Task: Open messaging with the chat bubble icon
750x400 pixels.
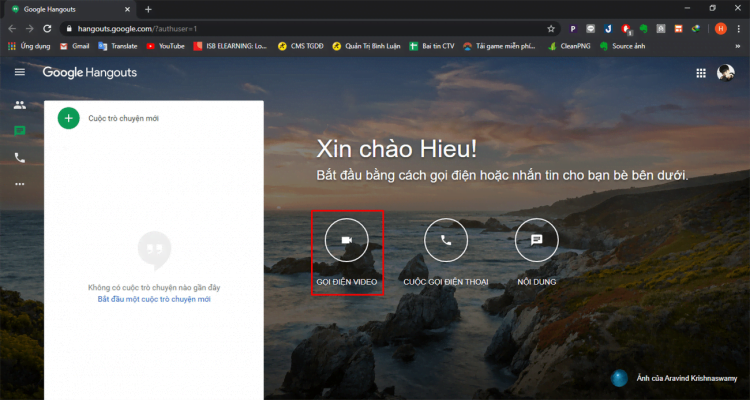Action: (x=537, y=240)
